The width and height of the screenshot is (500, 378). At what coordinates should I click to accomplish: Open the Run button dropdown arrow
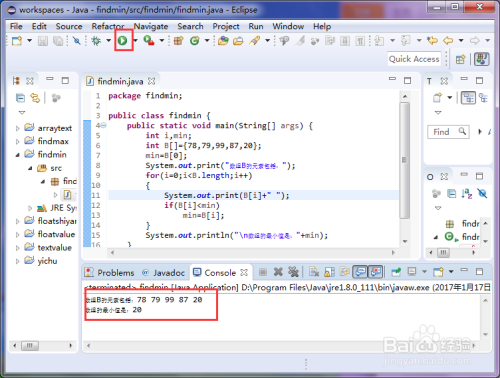click(136, 41)
